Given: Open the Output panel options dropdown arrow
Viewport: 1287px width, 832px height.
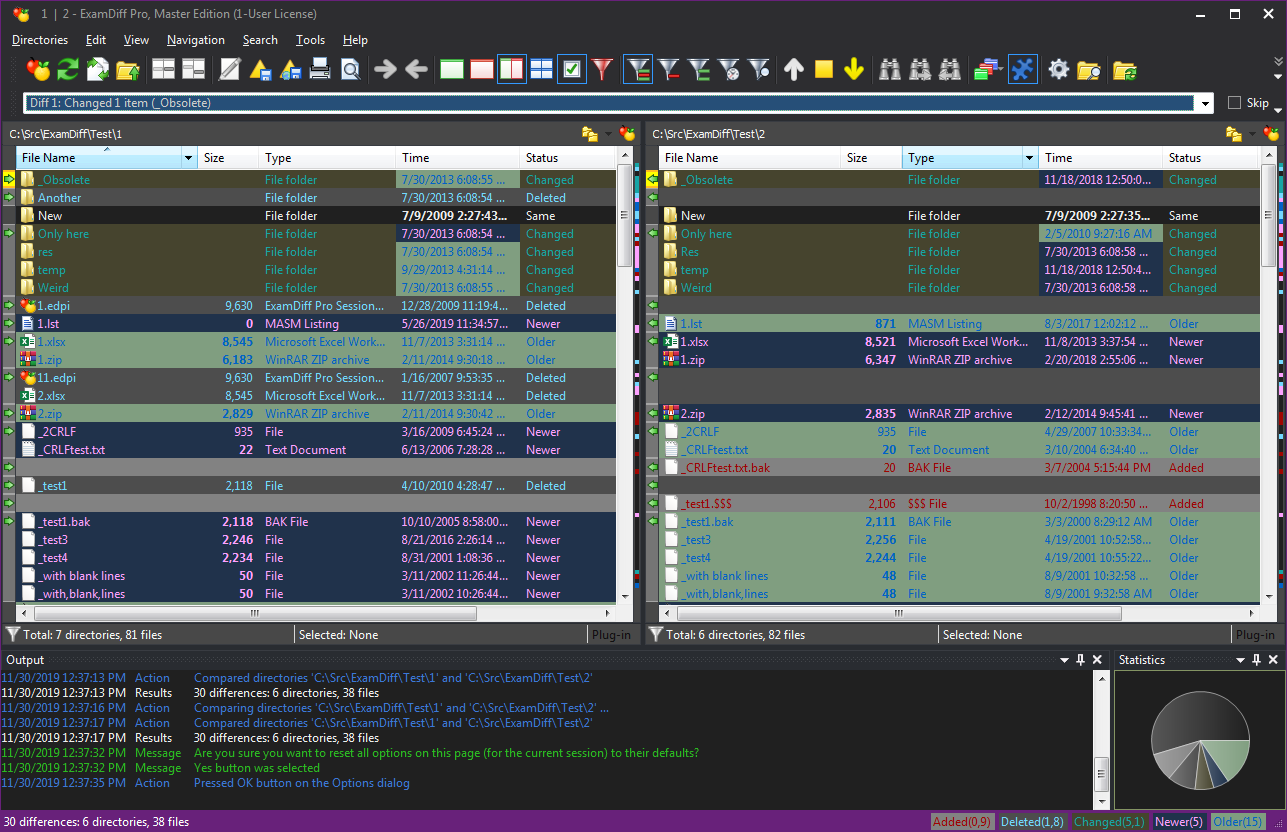Looking at the screenshot, I should click(1063, 660).
